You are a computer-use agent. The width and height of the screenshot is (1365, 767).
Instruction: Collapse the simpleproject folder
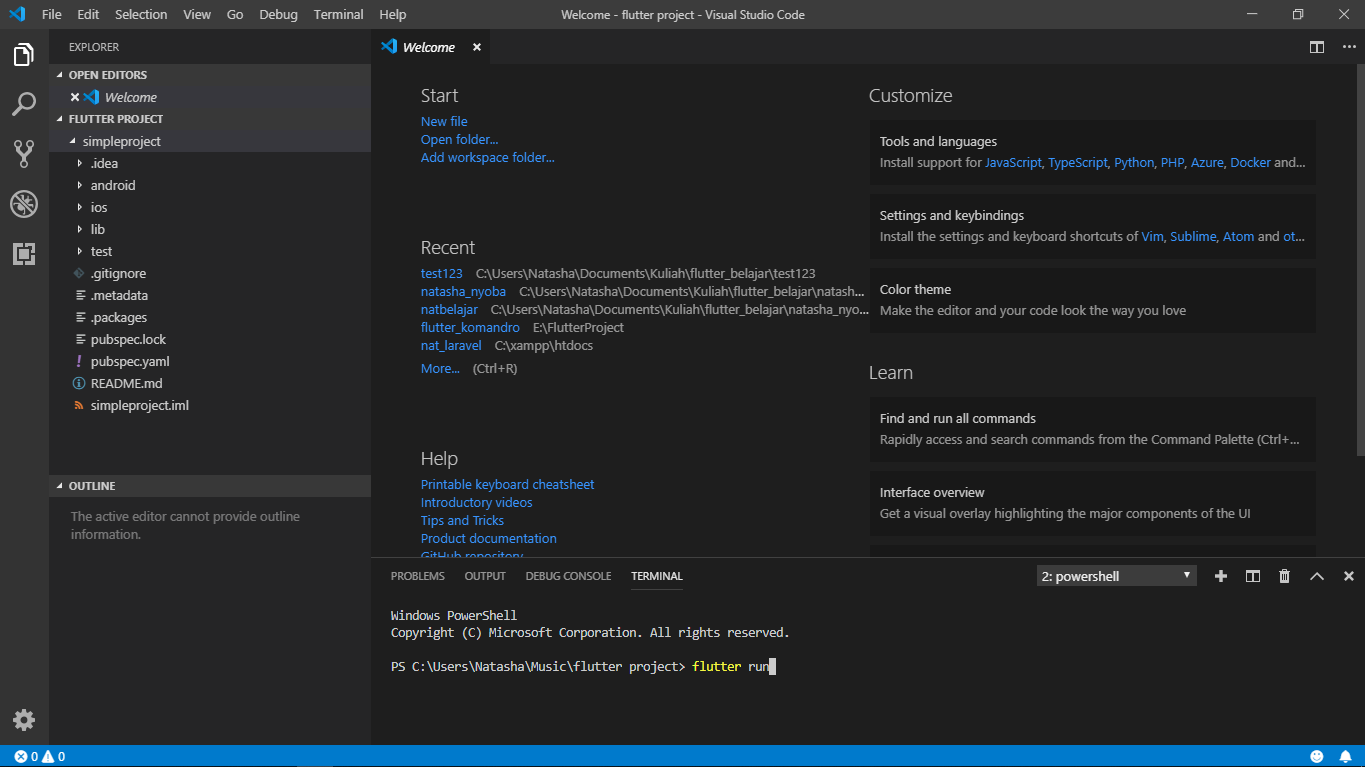[210, 141]
